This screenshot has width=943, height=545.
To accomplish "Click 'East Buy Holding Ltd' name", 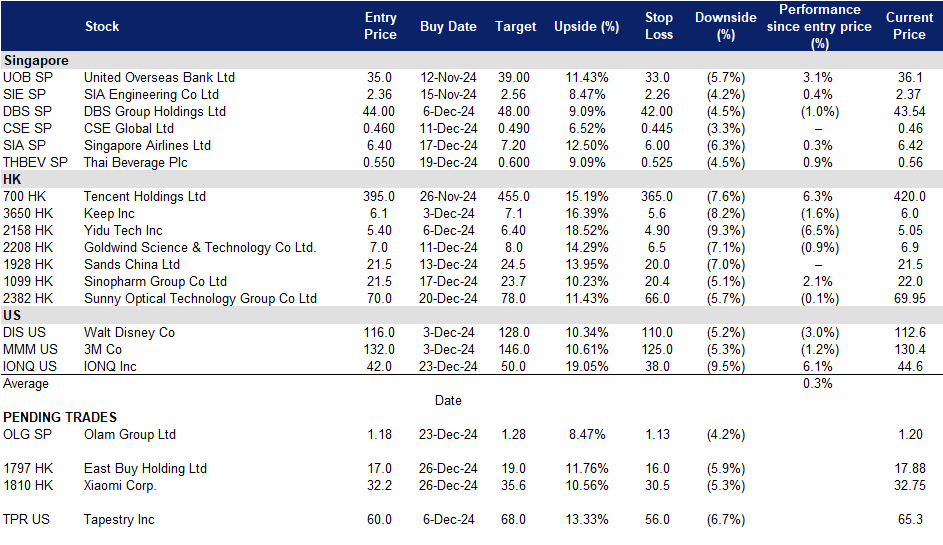I will (x=146, y=468).
